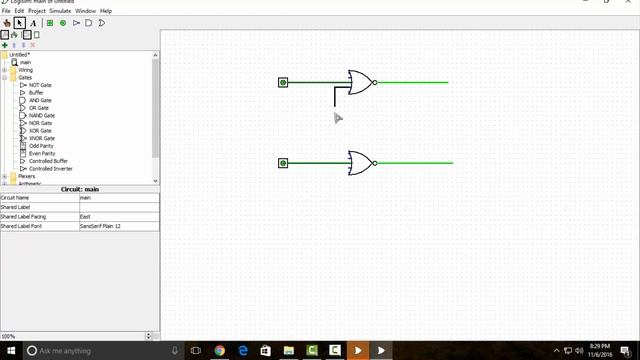This screenshot has width=640, height=360.
Task: Switch to circuit layout view
Action: click(x=27, y=35)
